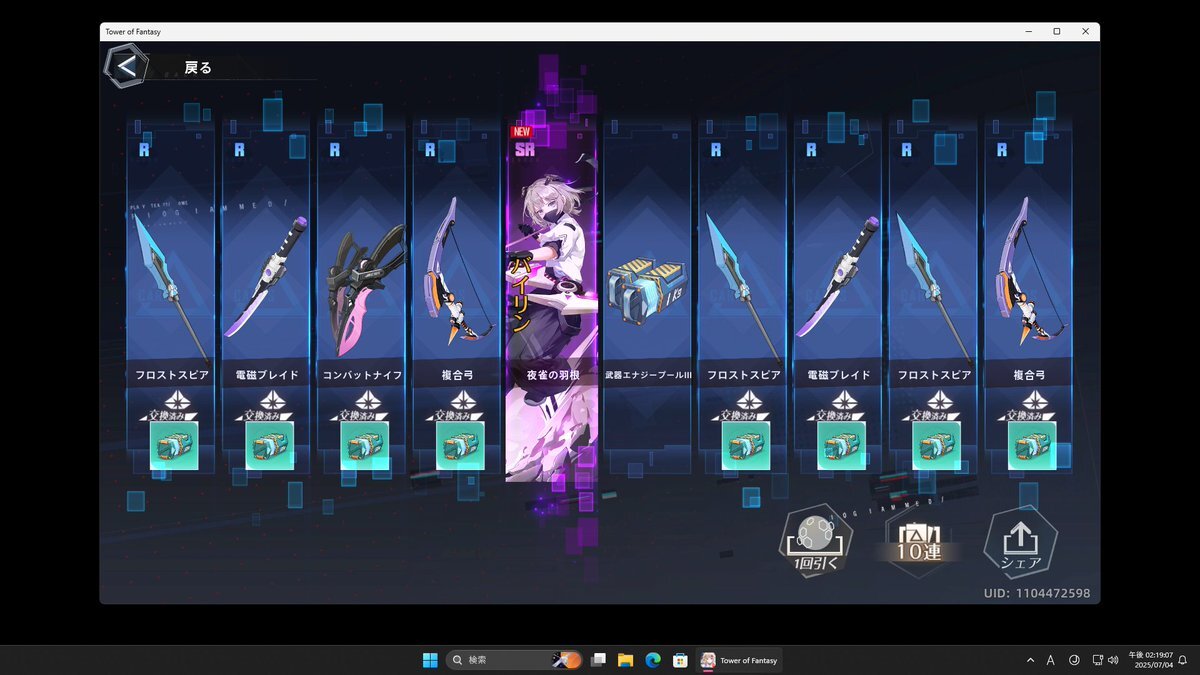
Task: Click the 夜雀の羽根 name label
Action: click(553, 375)
